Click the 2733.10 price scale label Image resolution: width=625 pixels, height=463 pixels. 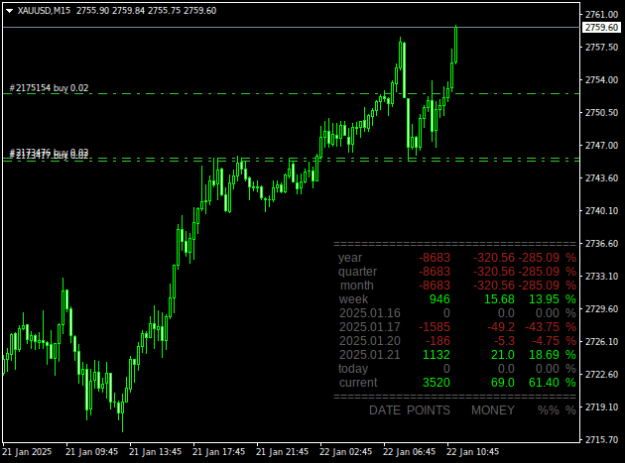(601, 276)
